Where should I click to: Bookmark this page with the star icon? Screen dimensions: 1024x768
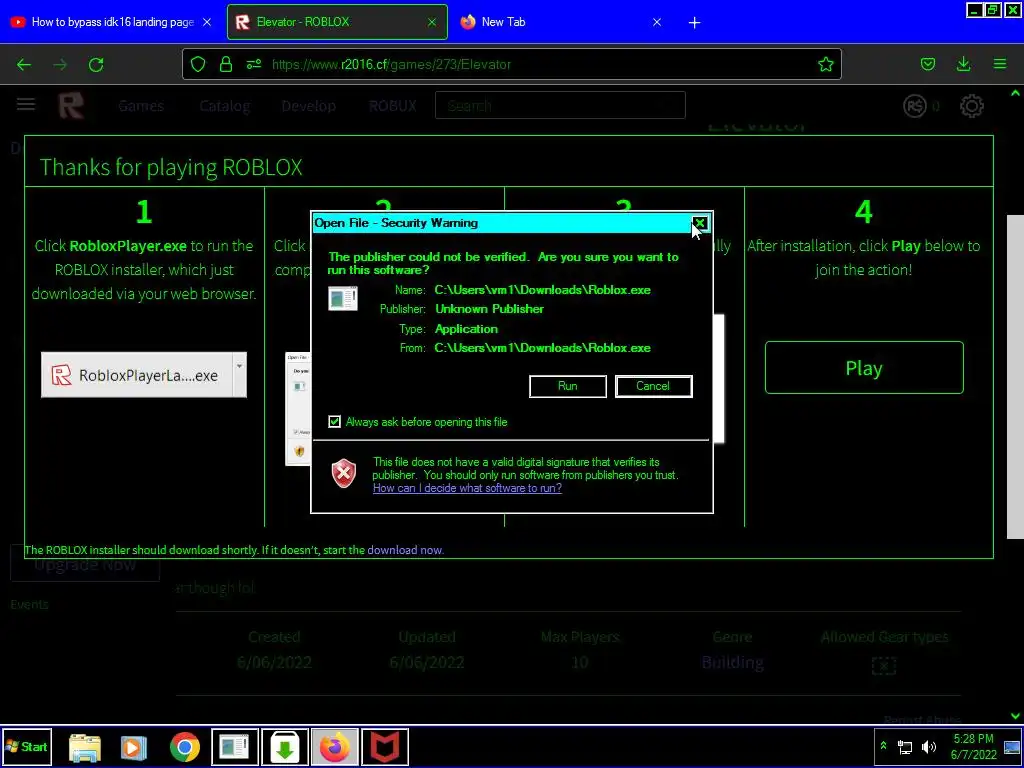825,64
